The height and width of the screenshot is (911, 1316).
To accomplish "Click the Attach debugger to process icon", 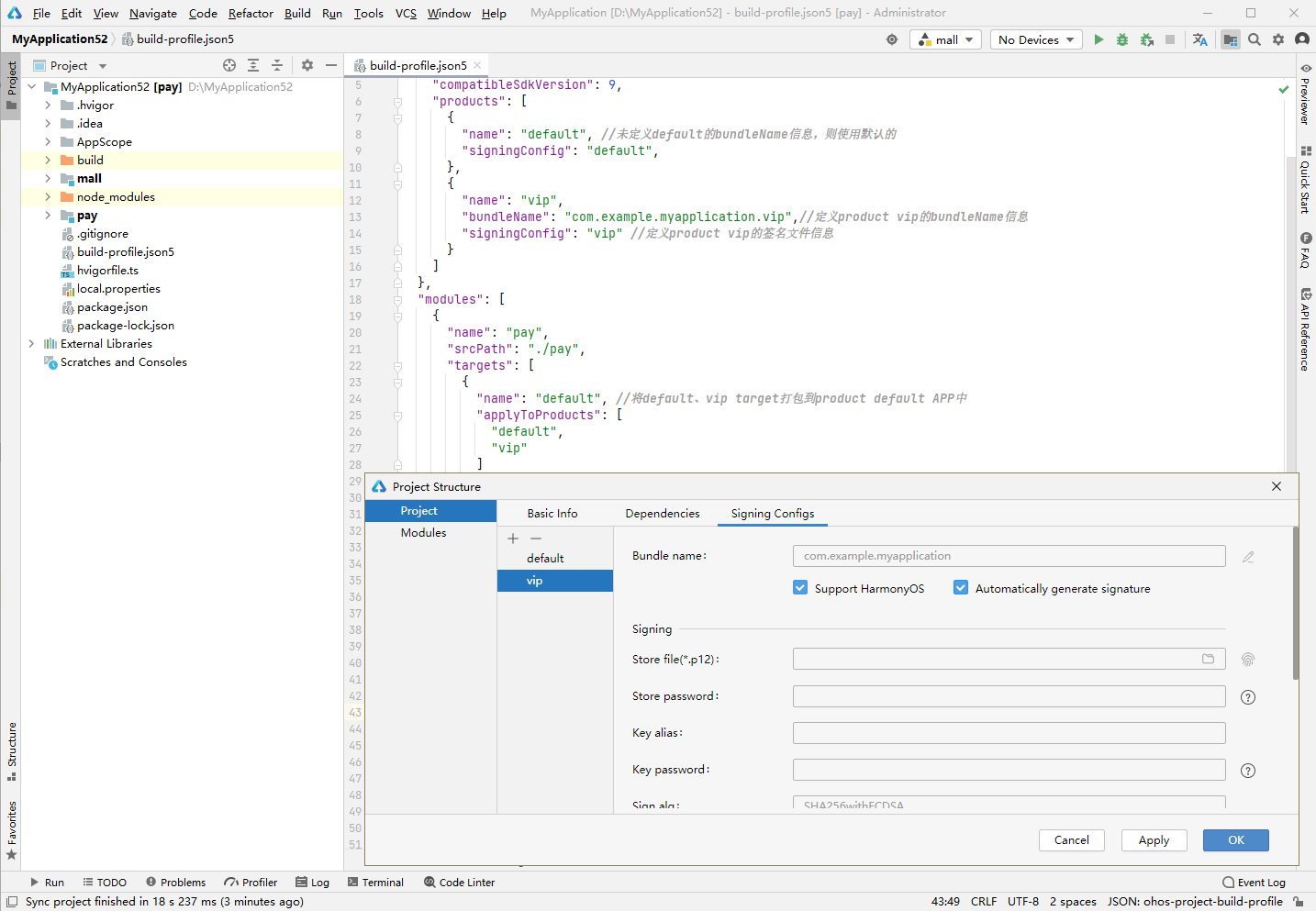I will (1146, 39).
